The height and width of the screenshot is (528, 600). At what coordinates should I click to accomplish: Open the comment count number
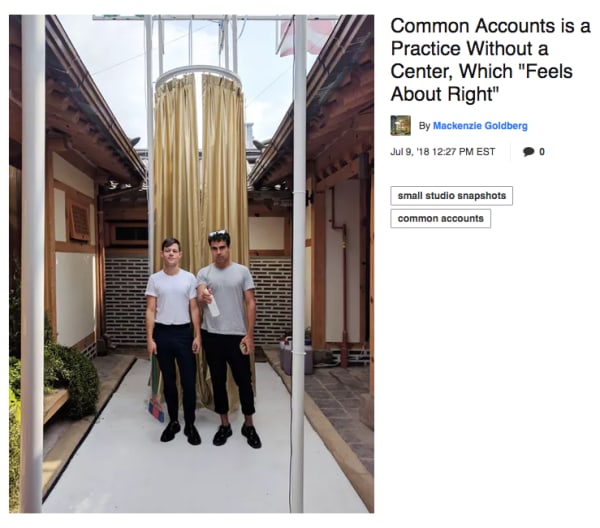(542, 152)
